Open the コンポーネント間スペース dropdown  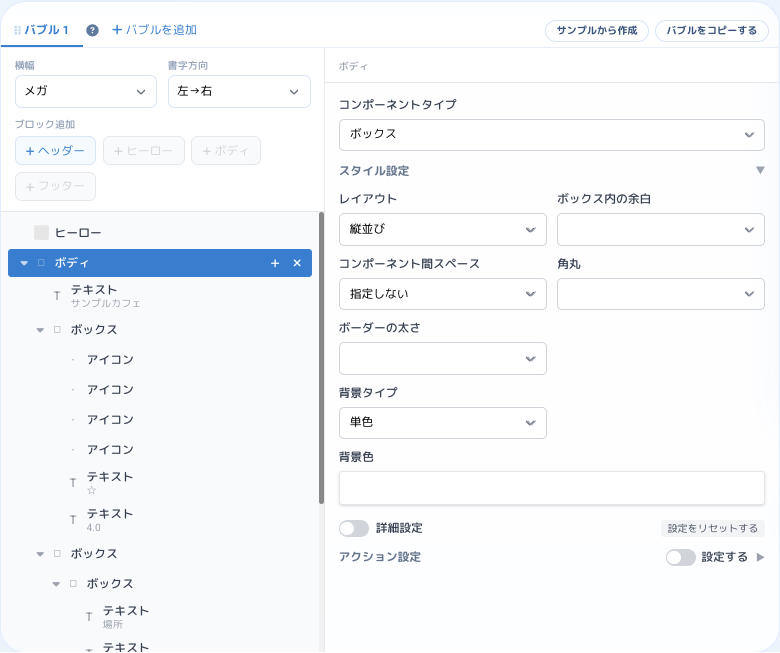pos(443,294)
